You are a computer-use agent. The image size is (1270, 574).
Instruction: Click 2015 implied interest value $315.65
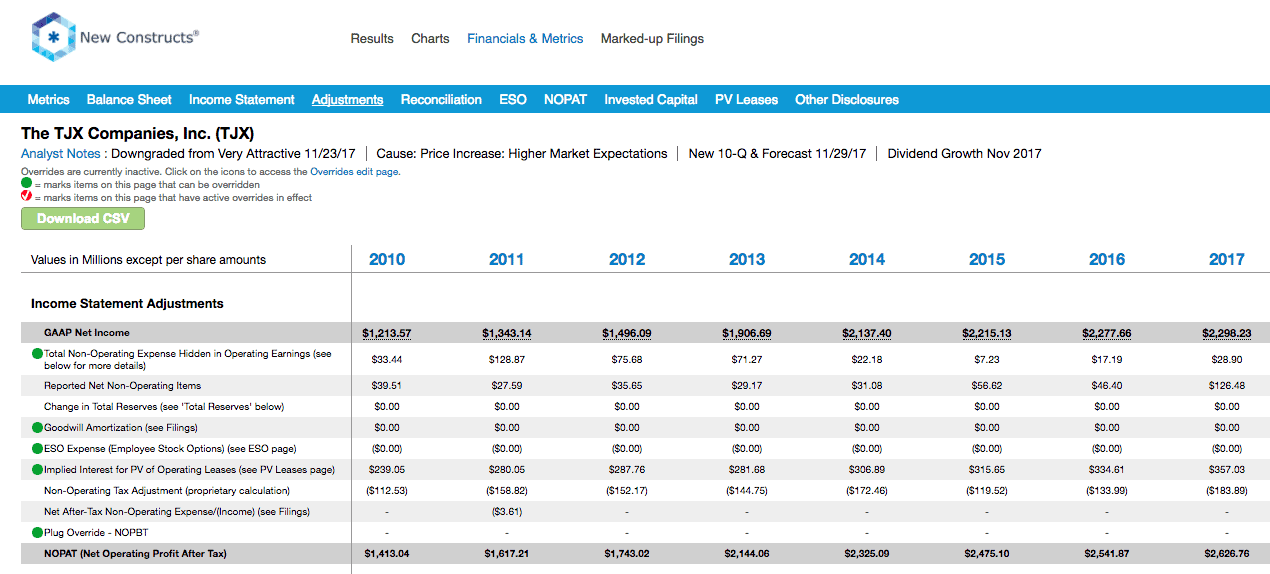point(987,470)
